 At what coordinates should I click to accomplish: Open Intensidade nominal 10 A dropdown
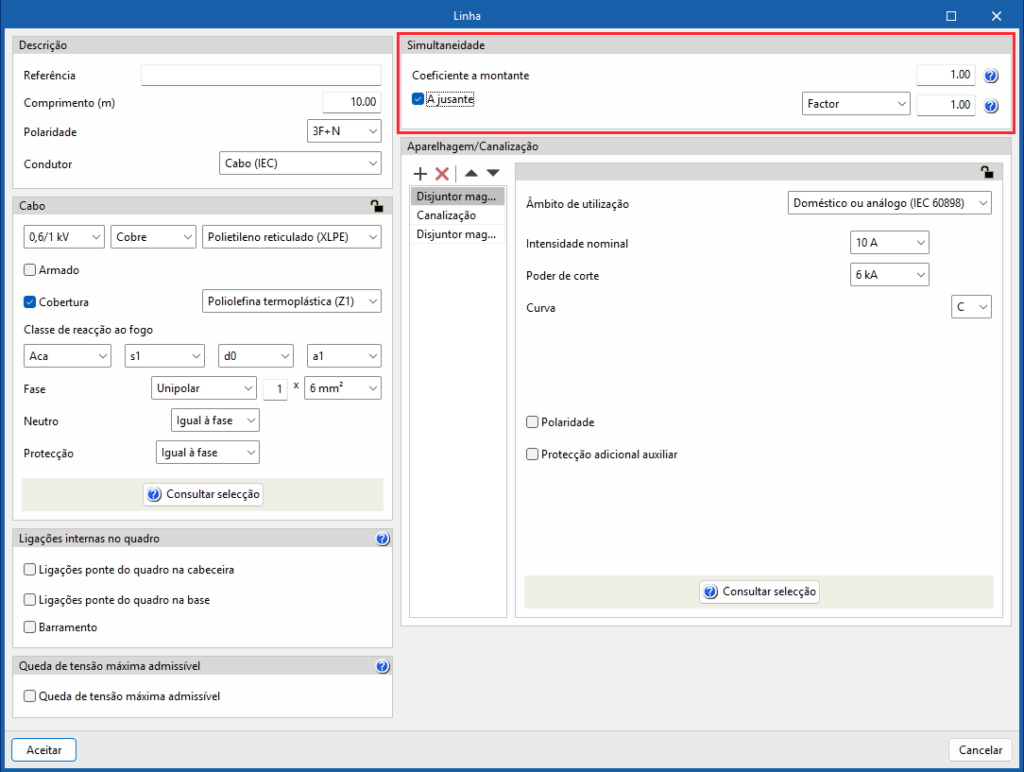pos(889,242)
